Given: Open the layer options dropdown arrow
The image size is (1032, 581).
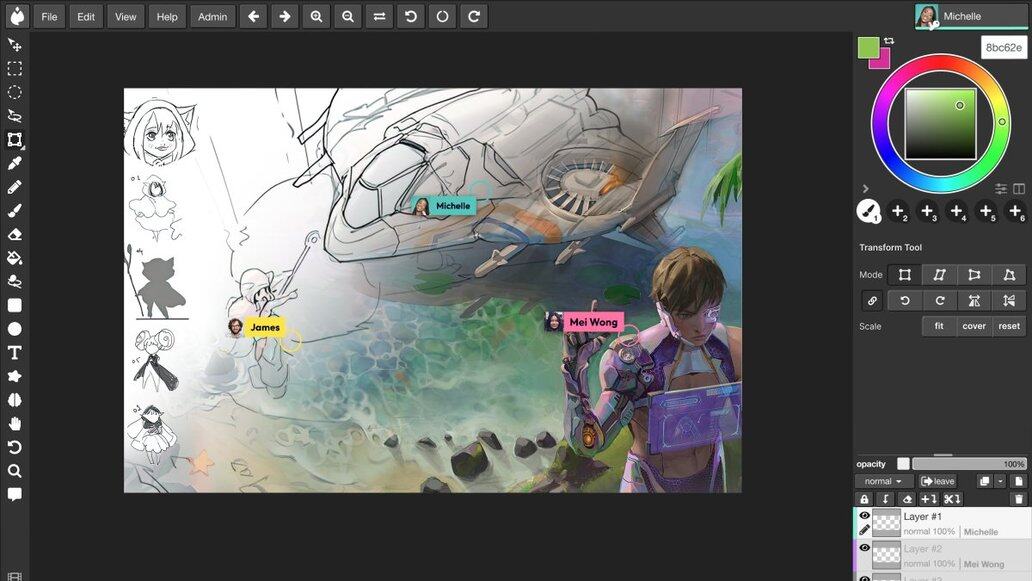Looking at the screenshot, I should tap(1000, 481).
